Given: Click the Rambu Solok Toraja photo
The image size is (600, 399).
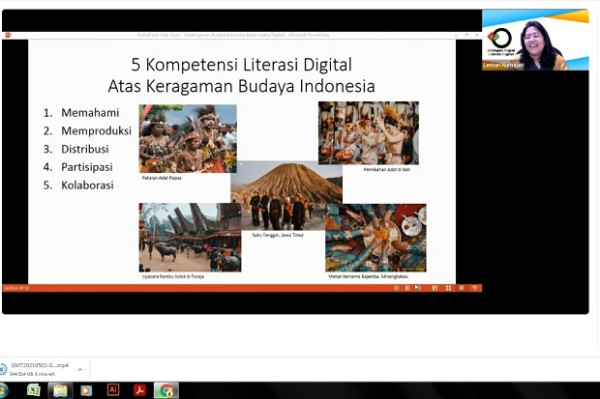Looking at the screenshot, I should coord(190,237).
